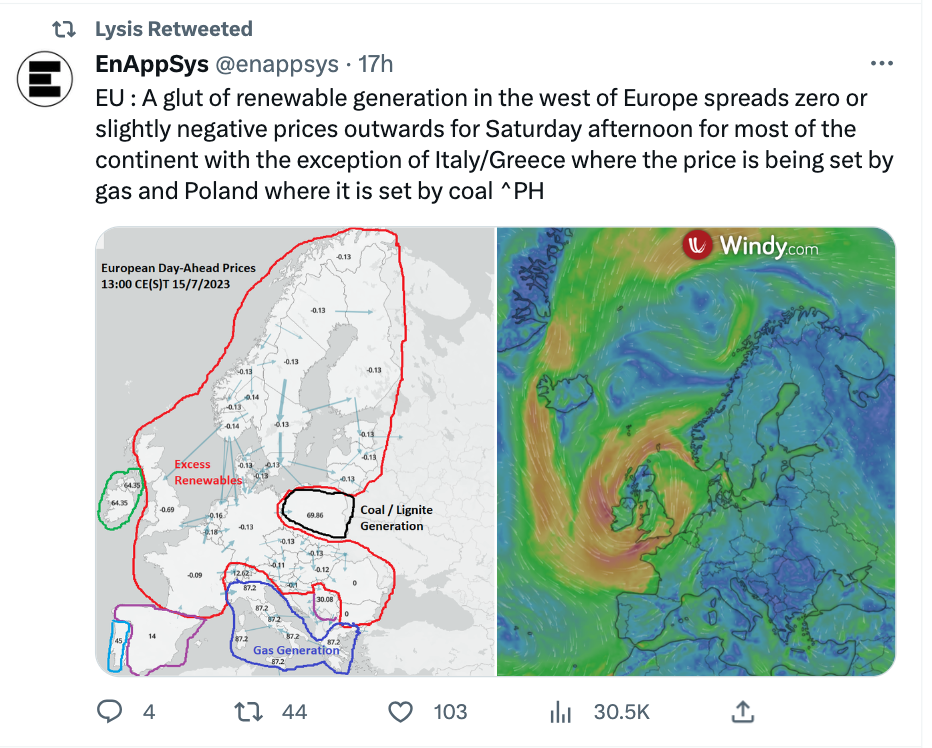The image size is (932, 748).
Task: Open the EnAppSys display name profile
Action: 151,64
